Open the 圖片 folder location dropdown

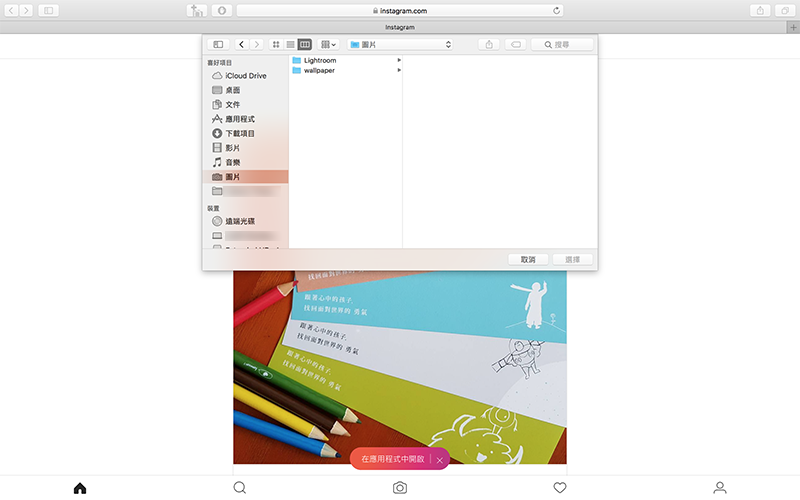pyautogui.click(x=399, y=45)
